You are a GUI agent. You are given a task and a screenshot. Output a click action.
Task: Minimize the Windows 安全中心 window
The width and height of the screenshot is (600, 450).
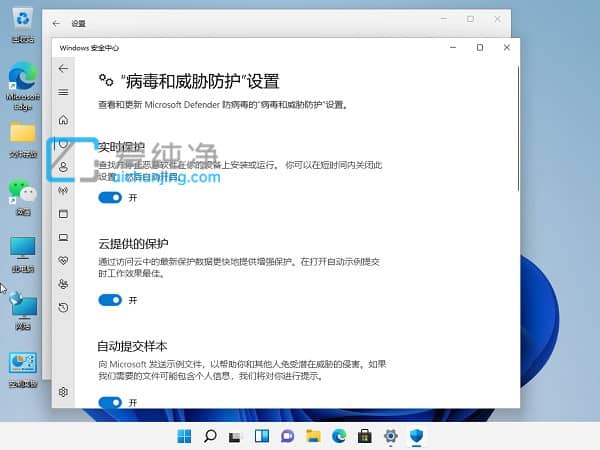click(453, 47)
